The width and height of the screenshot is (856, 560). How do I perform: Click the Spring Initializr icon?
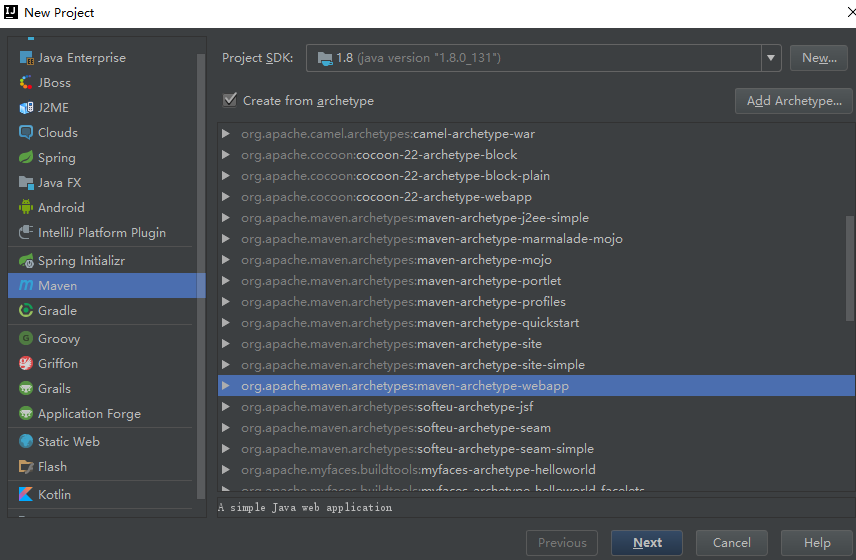pyautogui.click(x=26, y=261)
